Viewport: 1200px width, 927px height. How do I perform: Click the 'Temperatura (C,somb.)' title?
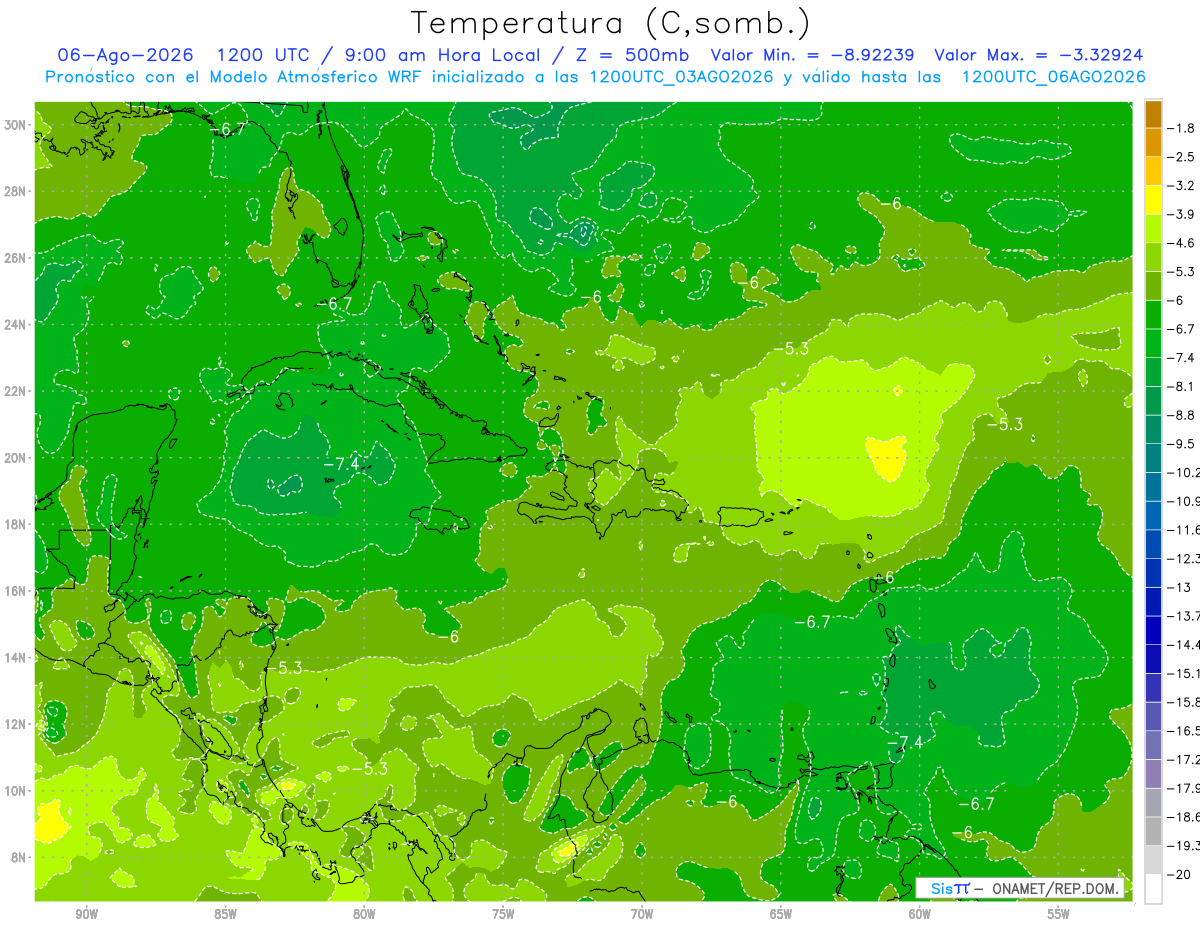tap(610, 23)
